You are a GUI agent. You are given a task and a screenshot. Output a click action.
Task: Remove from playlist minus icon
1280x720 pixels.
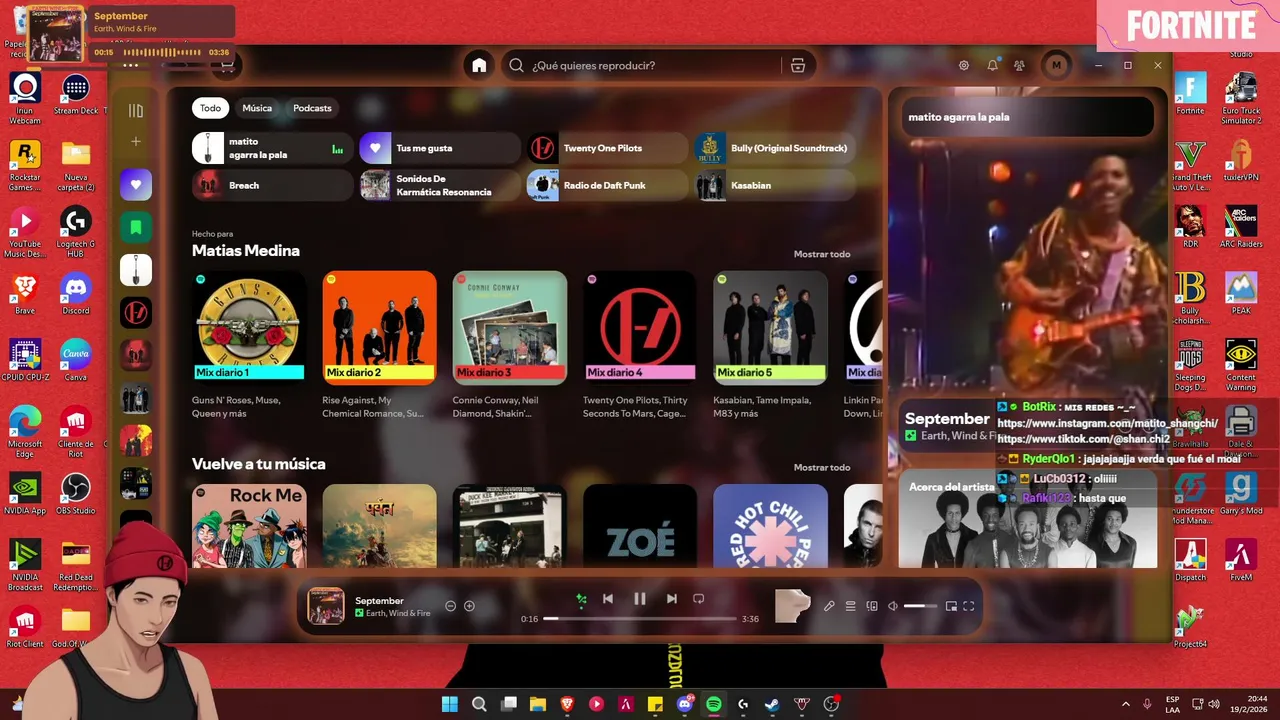tap(450, 606)
